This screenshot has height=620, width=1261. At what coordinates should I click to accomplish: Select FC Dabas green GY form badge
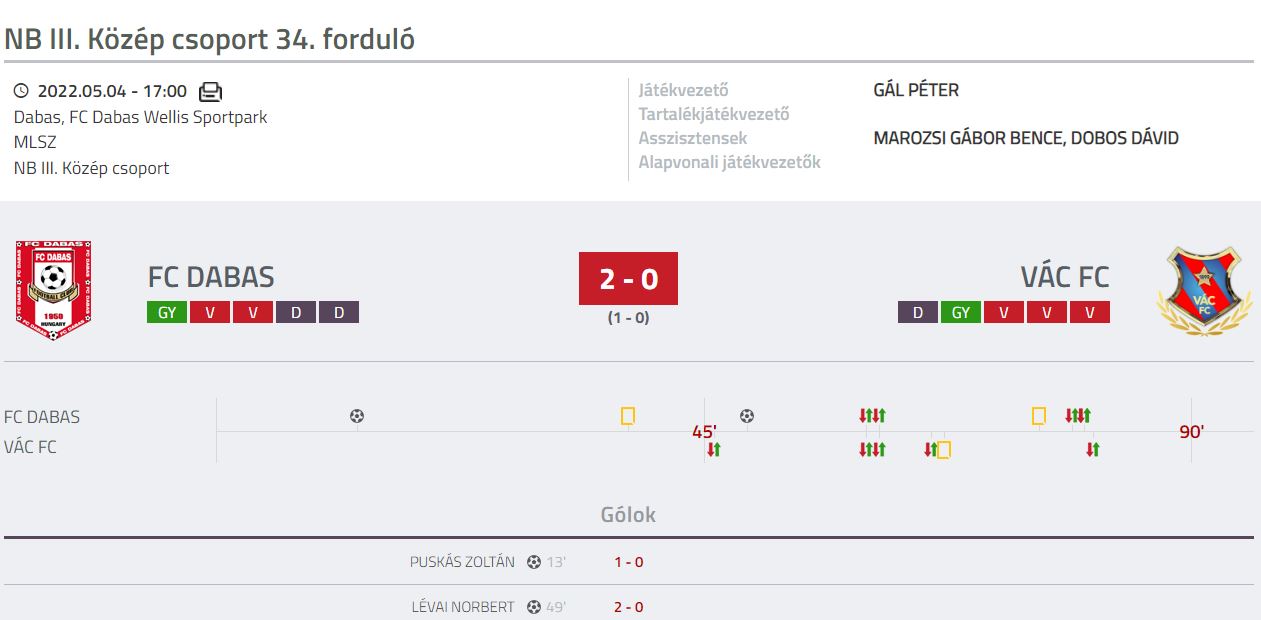[x=167, y=312]
